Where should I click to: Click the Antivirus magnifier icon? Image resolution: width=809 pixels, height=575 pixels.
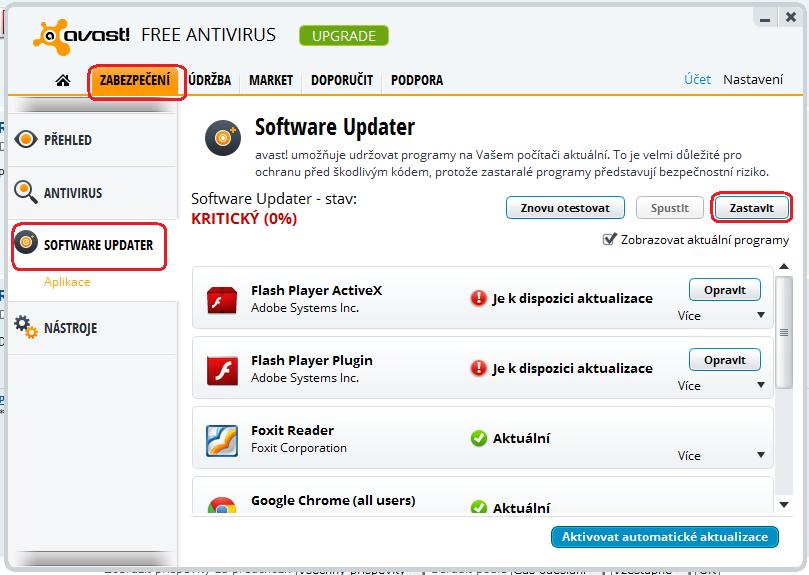point(25,192)
